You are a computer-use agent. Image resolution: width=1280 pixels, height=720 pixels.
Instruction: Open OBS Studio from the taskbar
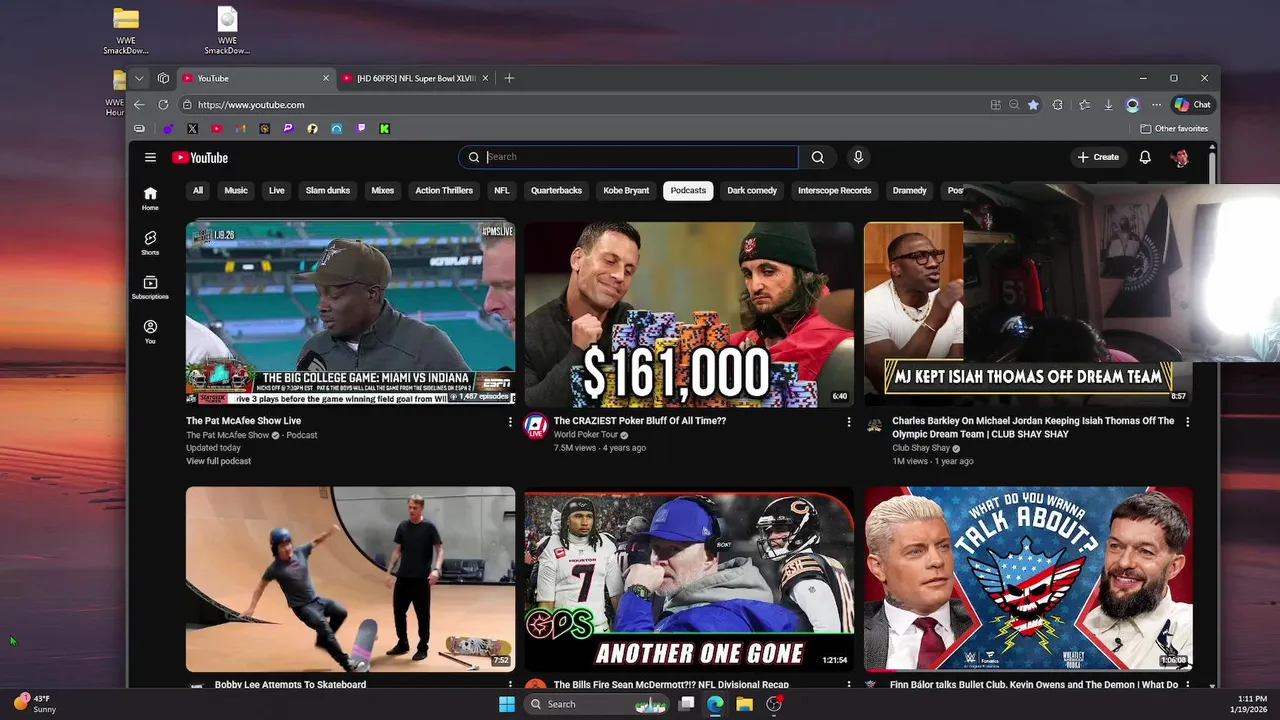click(774, 704)
